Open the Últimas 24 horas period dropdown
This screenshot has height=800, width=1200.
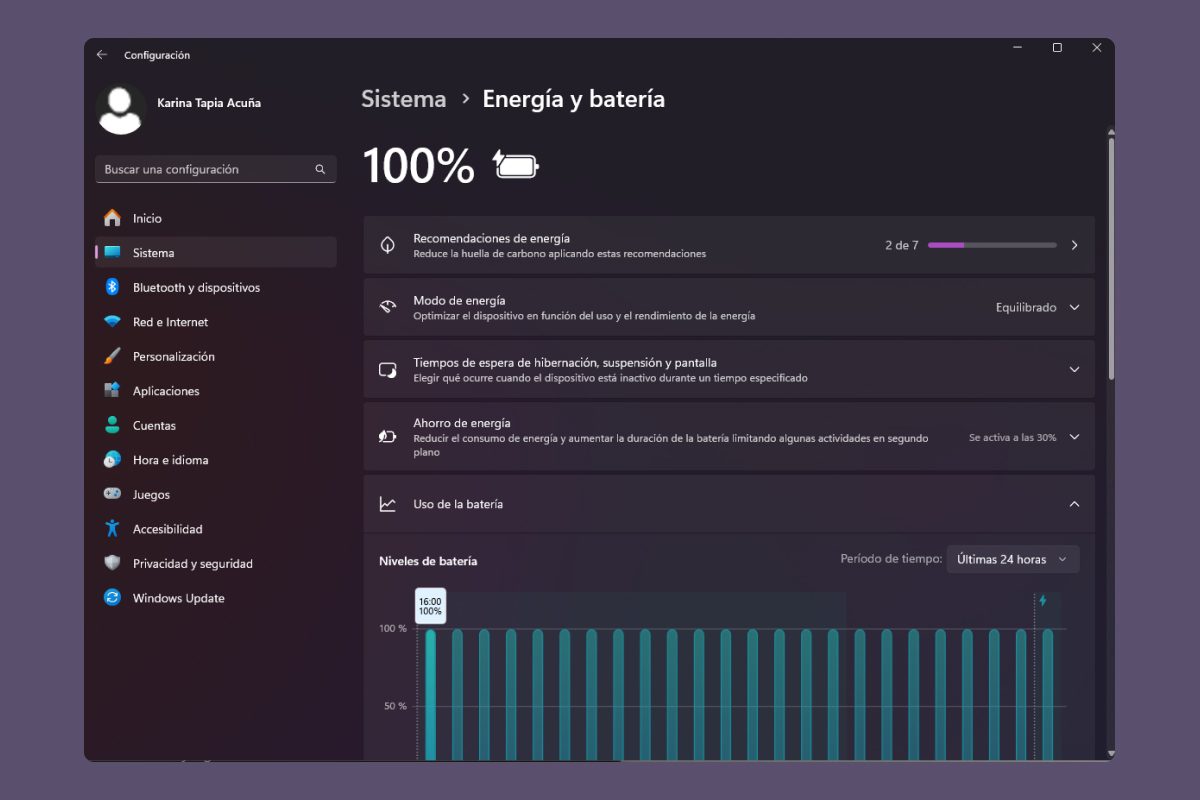click(x=1012, y=560)
